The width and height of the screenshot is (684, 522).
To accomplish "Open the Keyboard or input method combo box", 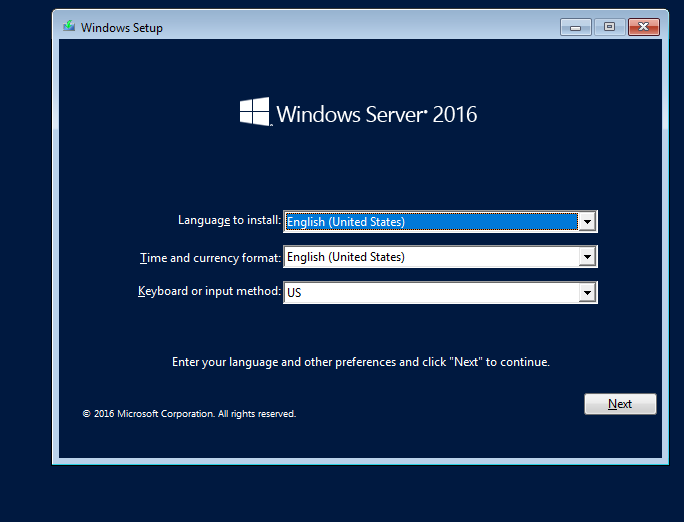I will click(440, 292).
